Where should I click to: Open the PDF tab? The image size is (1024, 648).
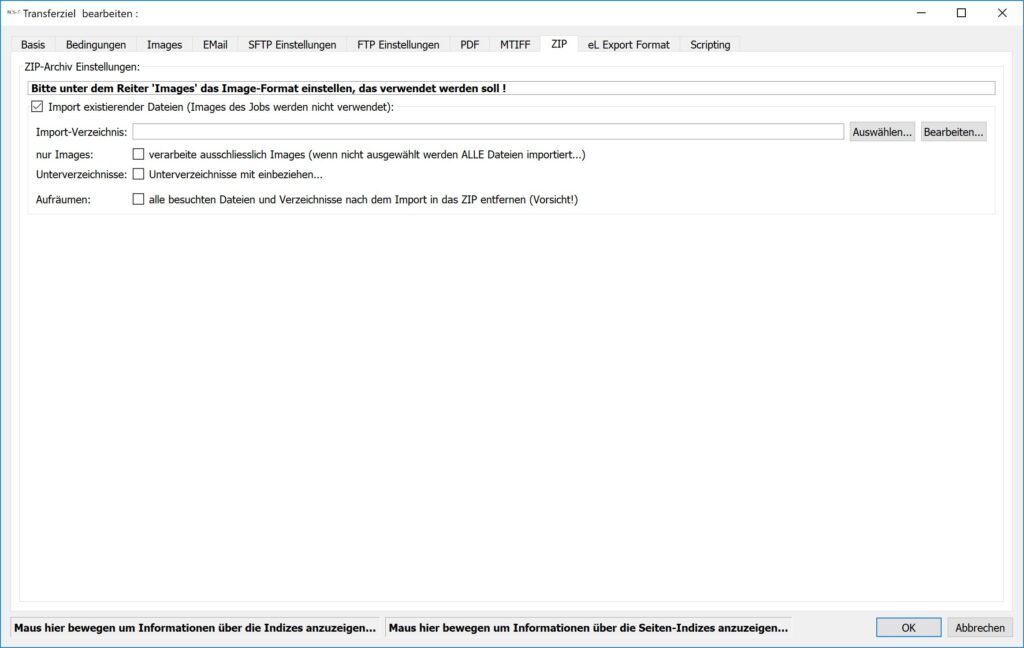click(x=470, y=44)
